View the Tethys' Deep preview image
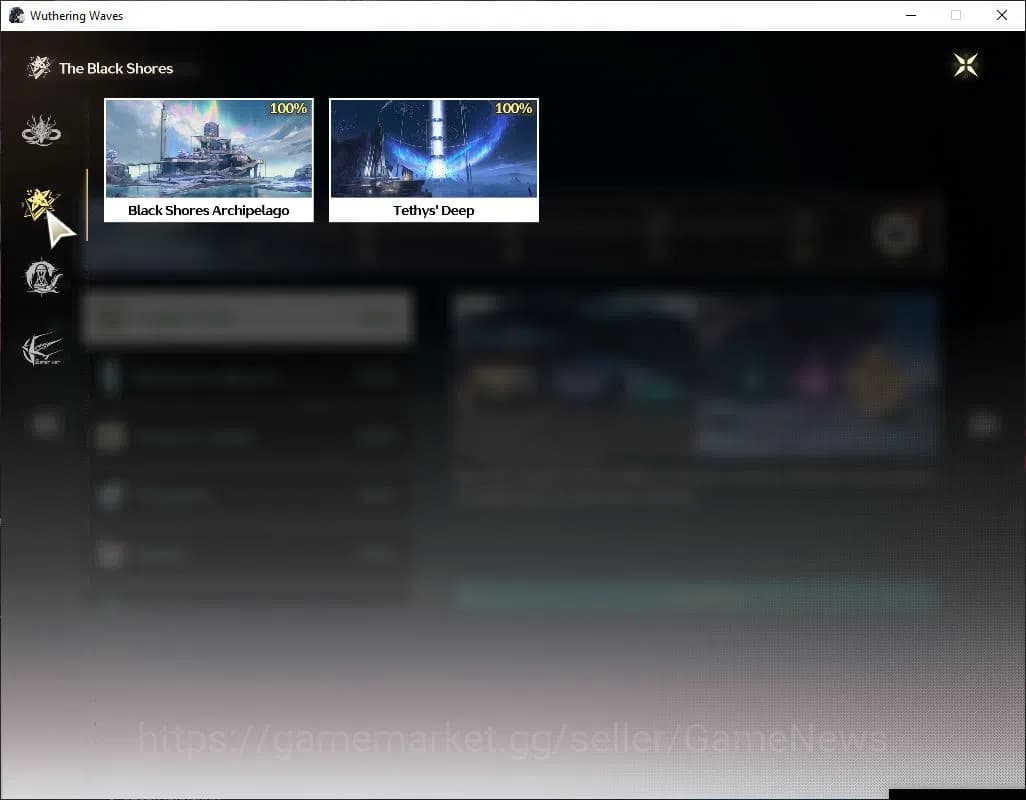 [433, 148]
